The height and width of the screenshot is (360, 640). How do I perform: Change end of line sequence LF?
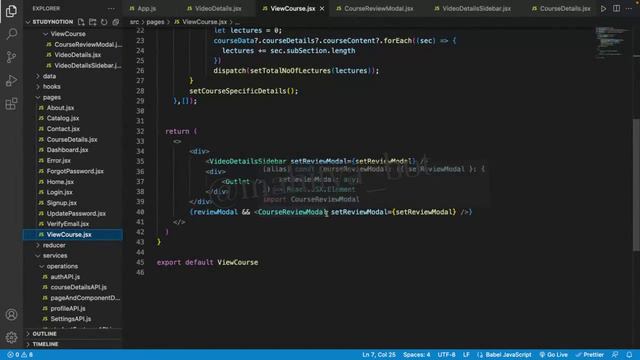point(466,355)
